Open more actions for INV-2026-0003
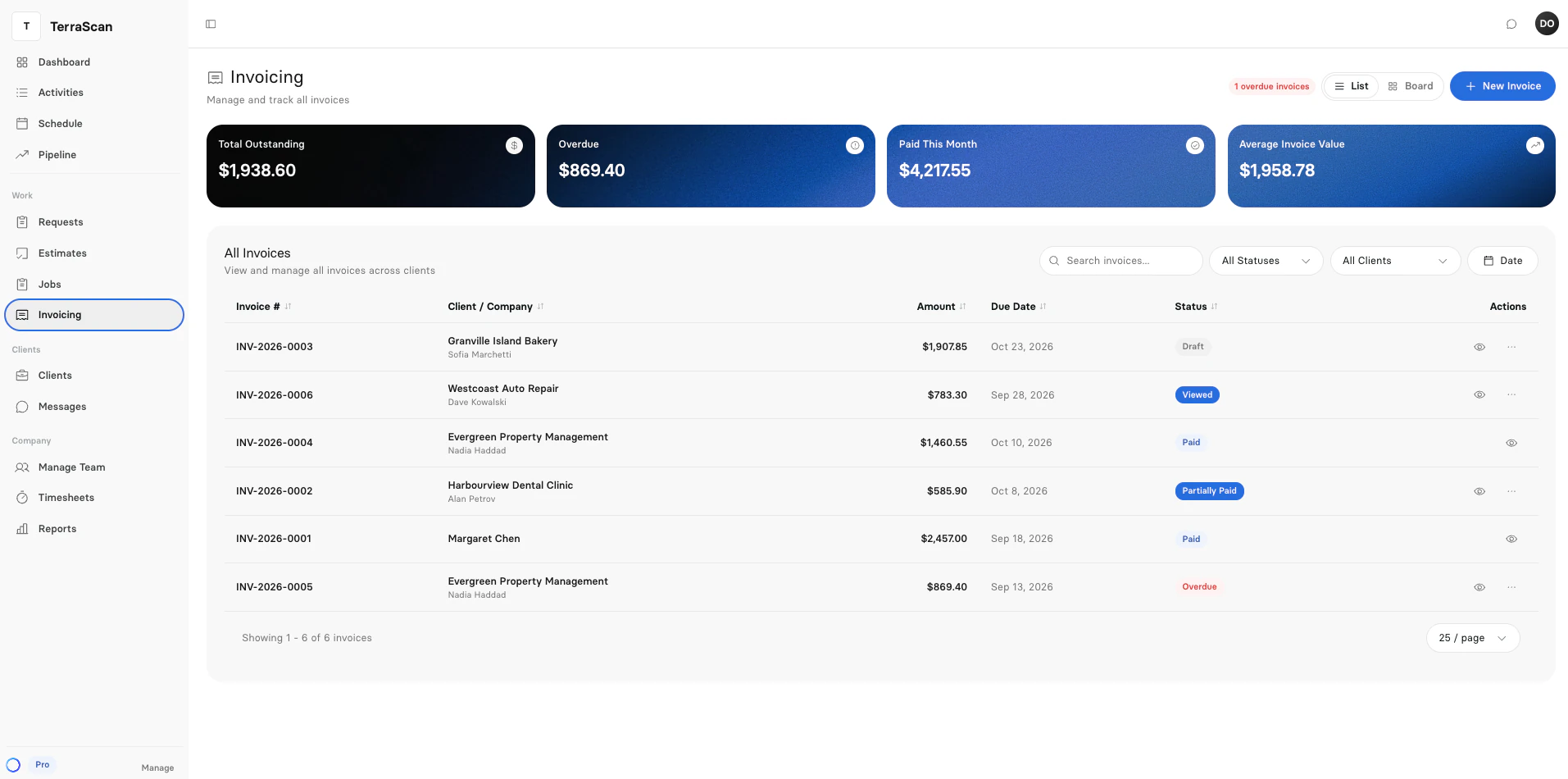Screen dimensions: 1568x779 (x=1511, y=347)
